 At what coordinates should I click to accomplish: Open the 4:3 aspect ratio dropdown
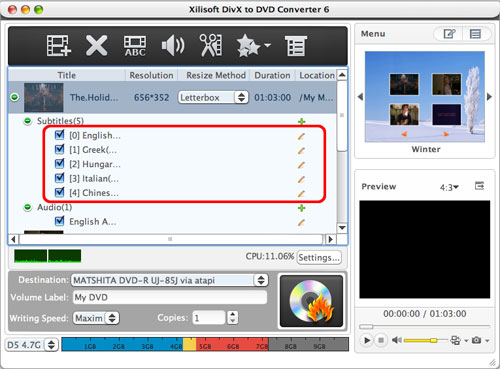click(449, 187)
